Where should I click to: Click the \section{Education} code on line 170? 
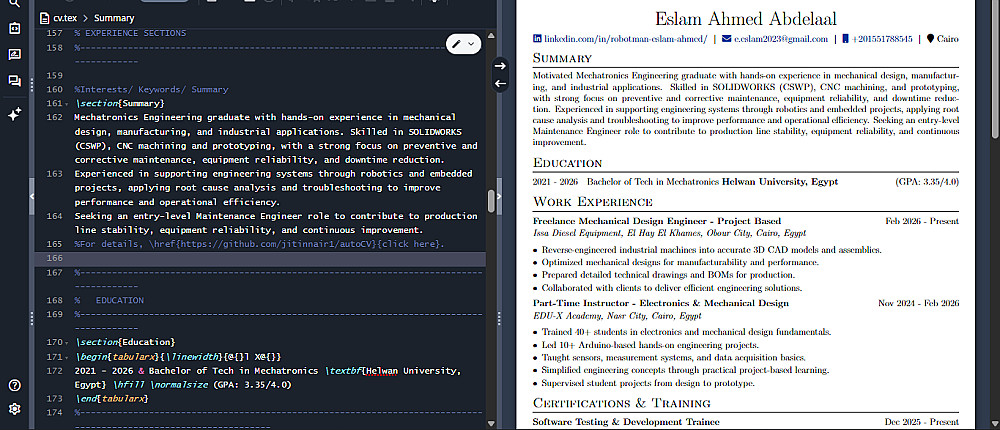[x=124, y=343]
